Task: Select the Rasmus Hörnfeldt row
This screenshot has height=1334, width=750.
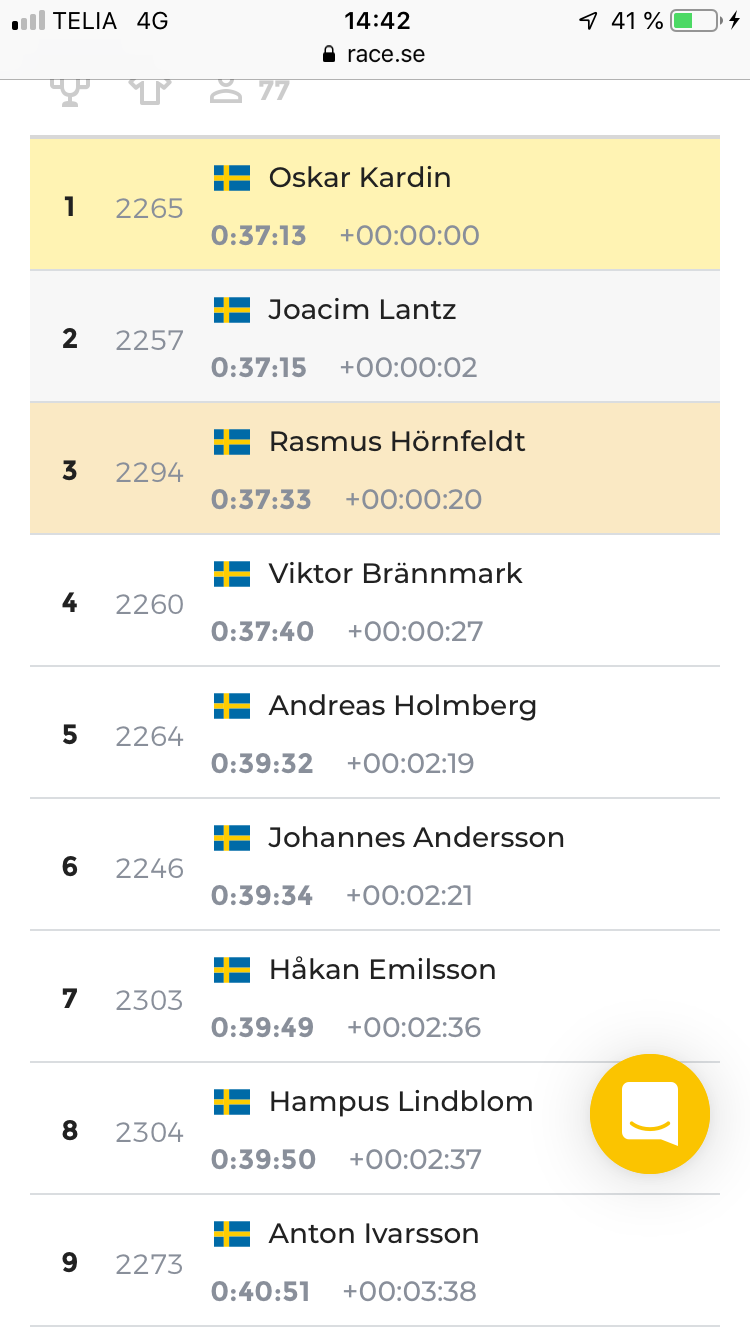Action: click(375, 469)
